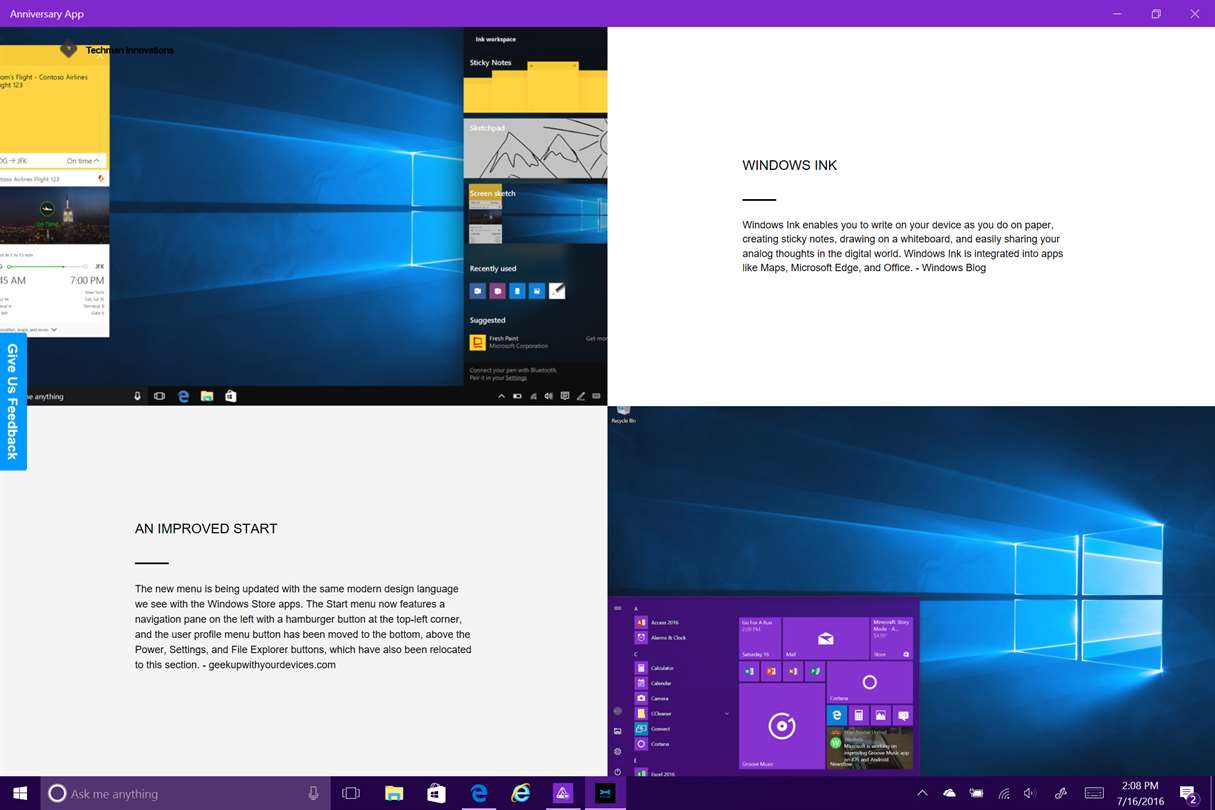Click the Go For A Run calendar tile
The image size is (1215, 810).
pos(760,638)
